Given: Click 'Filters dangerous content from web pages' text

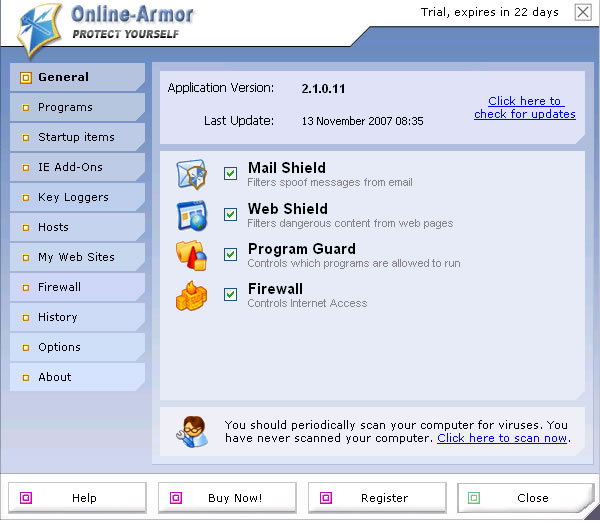Looking at the screenshot, I should tap(350, 223).
